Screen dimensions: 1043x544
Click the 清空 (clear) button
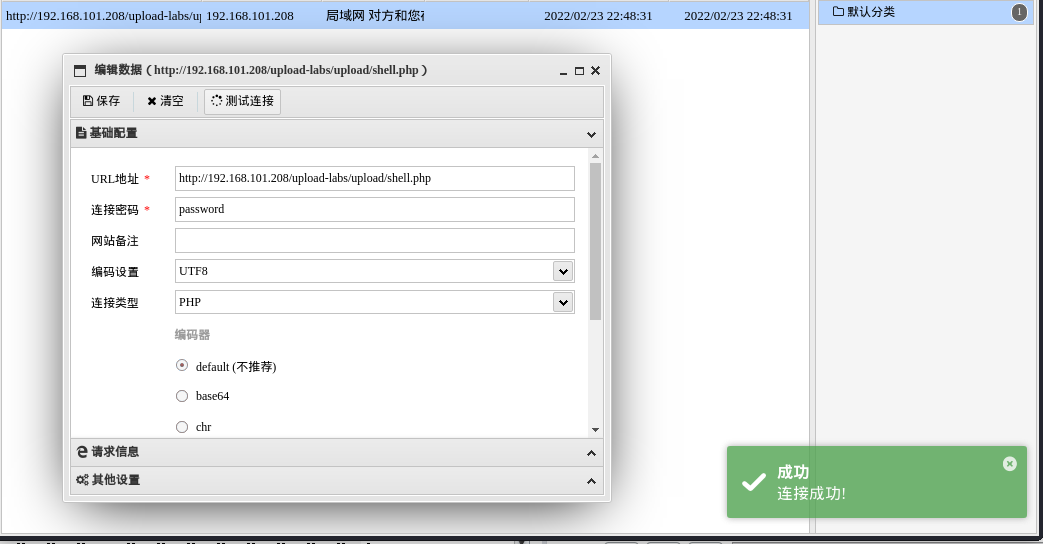pos(166,101)
